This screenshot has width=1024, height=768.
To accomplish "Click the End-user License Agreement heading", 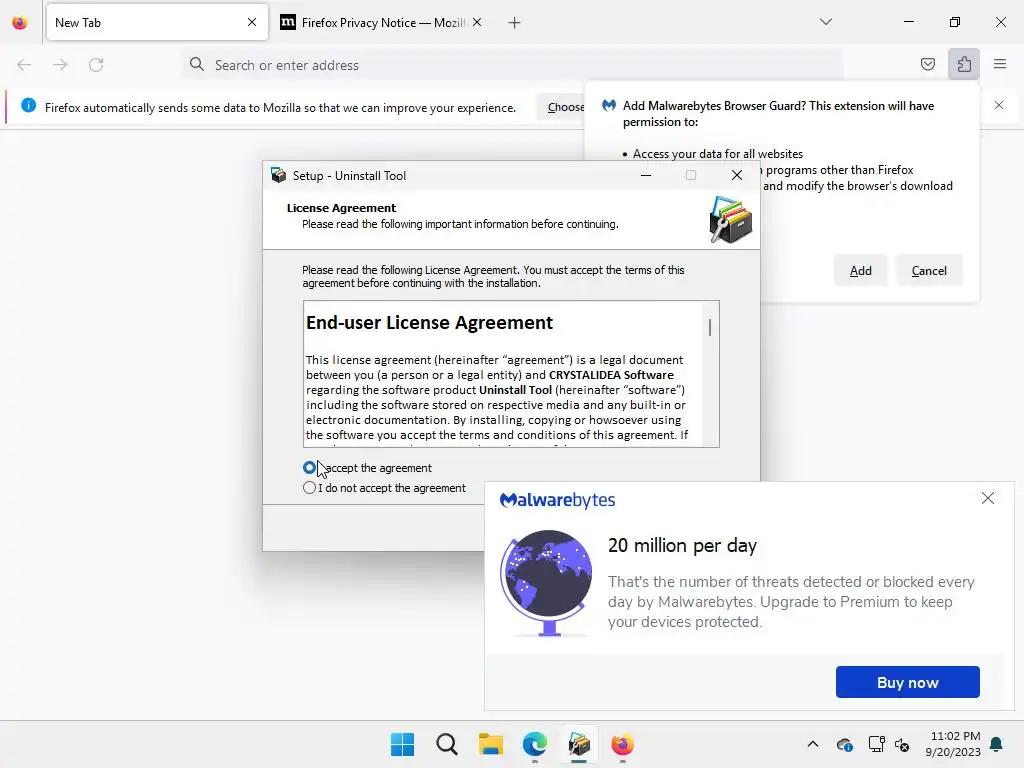I will (429, 323).
